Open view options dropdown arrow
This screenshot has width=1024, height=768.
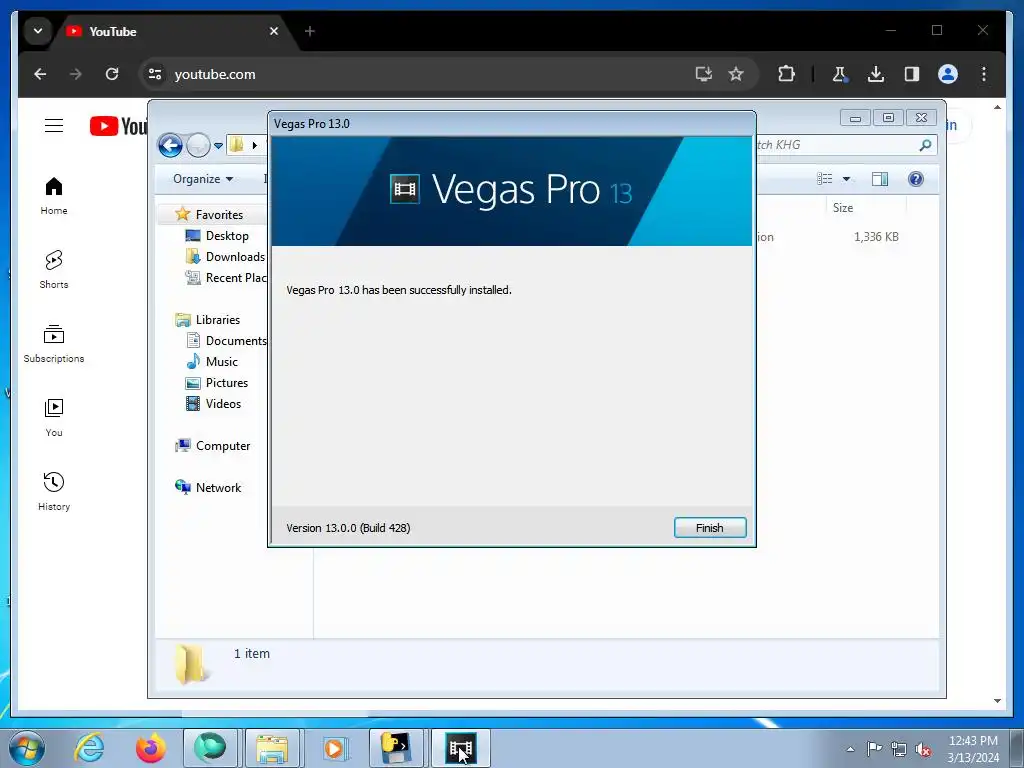coord(846,179)
